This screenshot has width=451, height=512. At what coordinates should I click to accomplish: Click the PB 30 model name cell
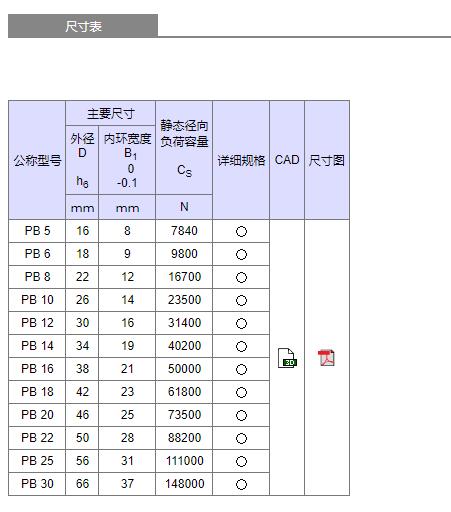[x=37, y=484]
